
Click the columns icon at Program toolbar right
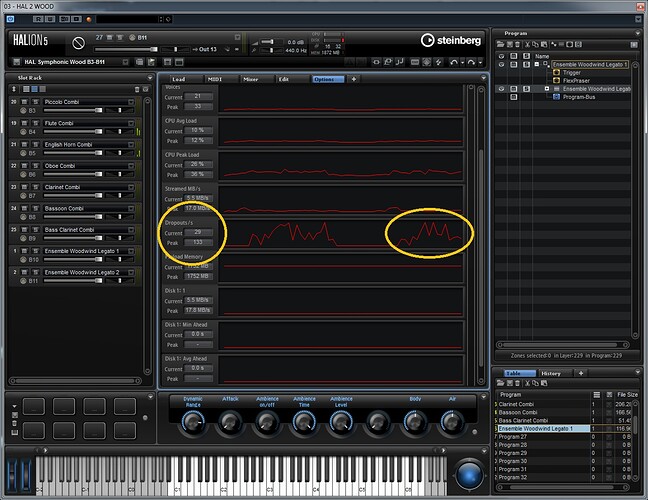point(634,44)
